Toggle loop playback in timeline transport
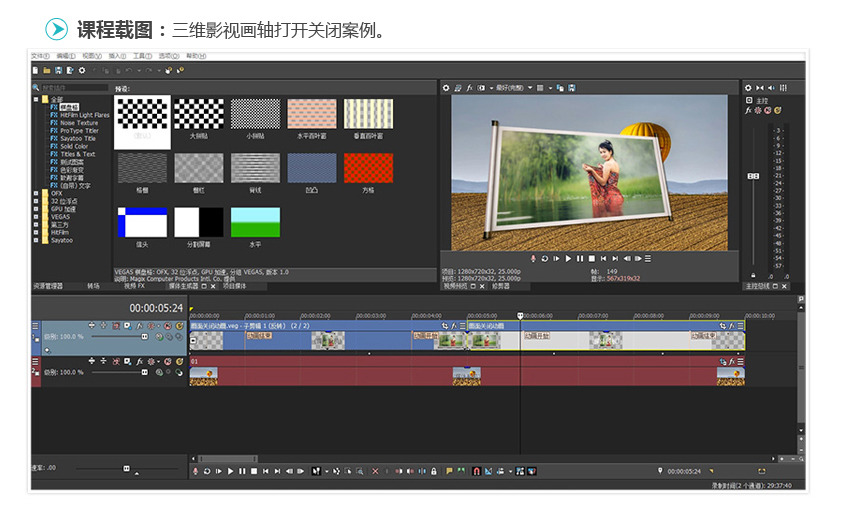 pyautogui.click(x=207, y=471)
